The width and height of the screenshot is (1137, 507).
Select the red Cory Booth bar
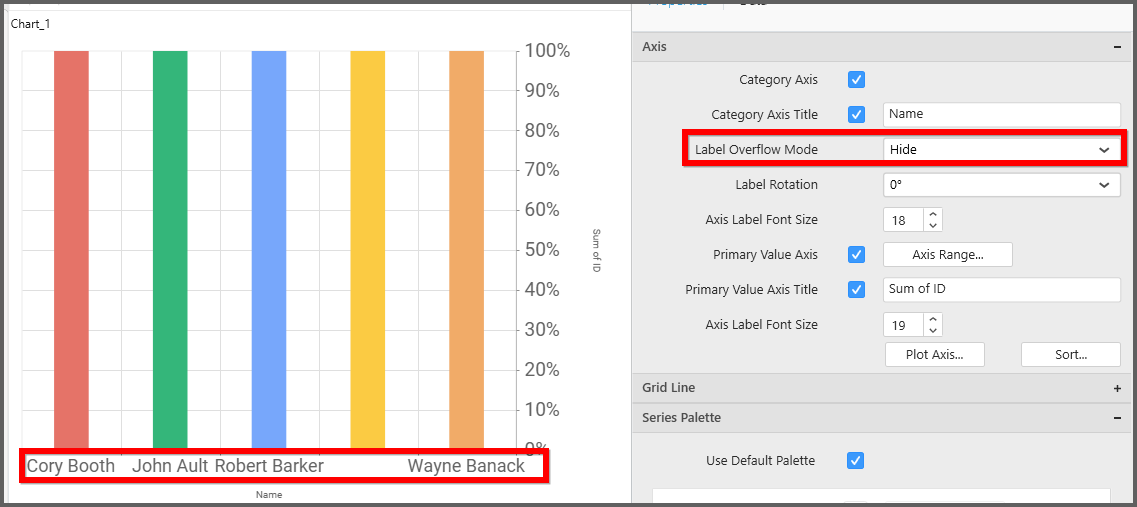coord(71,250)
